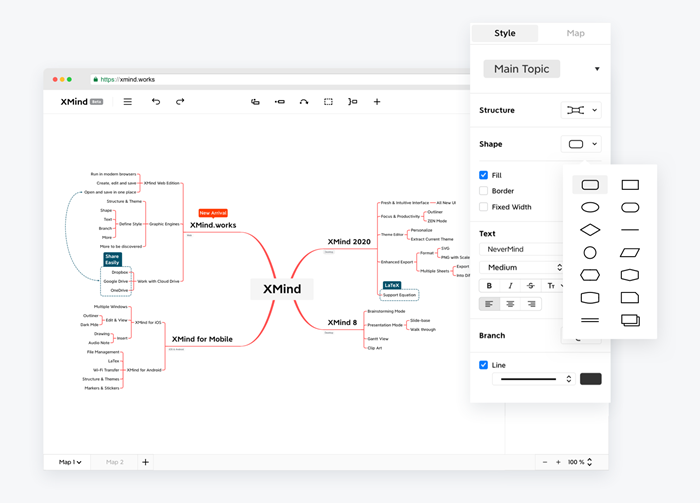Choose the diamond shape
The image size is (700, 503).
590,230
